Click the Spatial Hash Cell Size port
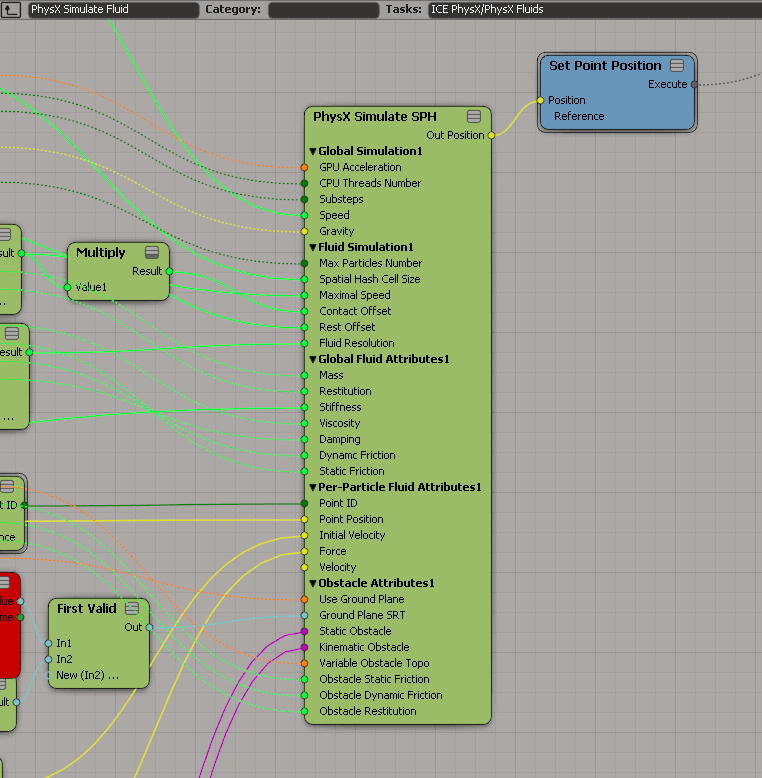 pyautogui.click(x=305, y=279)
